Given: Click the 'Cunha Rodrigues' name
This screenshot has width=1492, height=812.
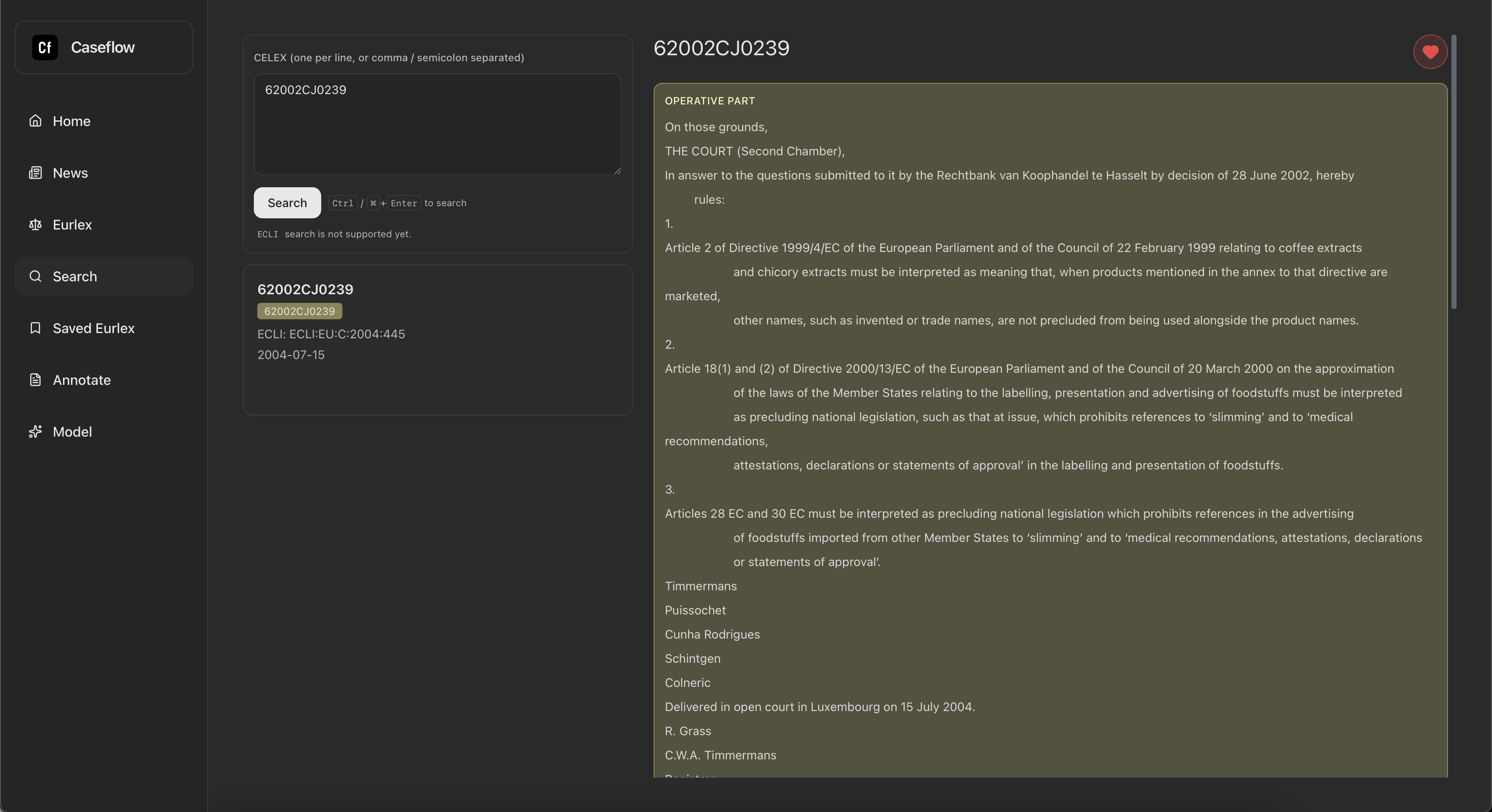Looking at the screenshot, I should coord(712,634).
